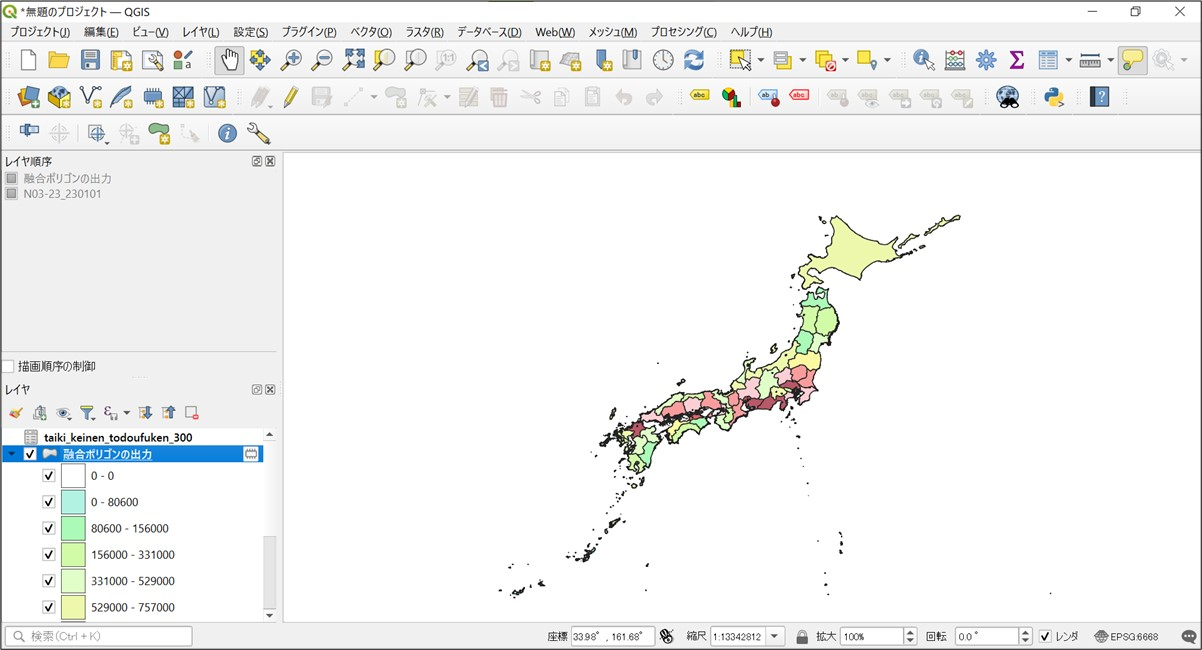The height and width of the screenshot is (650, 1202).
Task: Open the map tips tool
Action: [x=1132, y=60]
